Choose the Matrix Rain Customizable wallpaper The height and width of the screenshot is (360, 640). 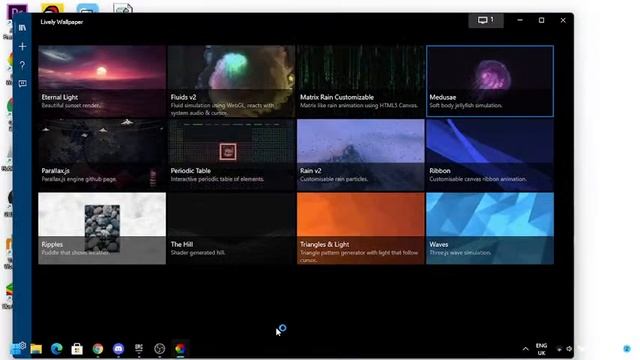click(361, 81)
